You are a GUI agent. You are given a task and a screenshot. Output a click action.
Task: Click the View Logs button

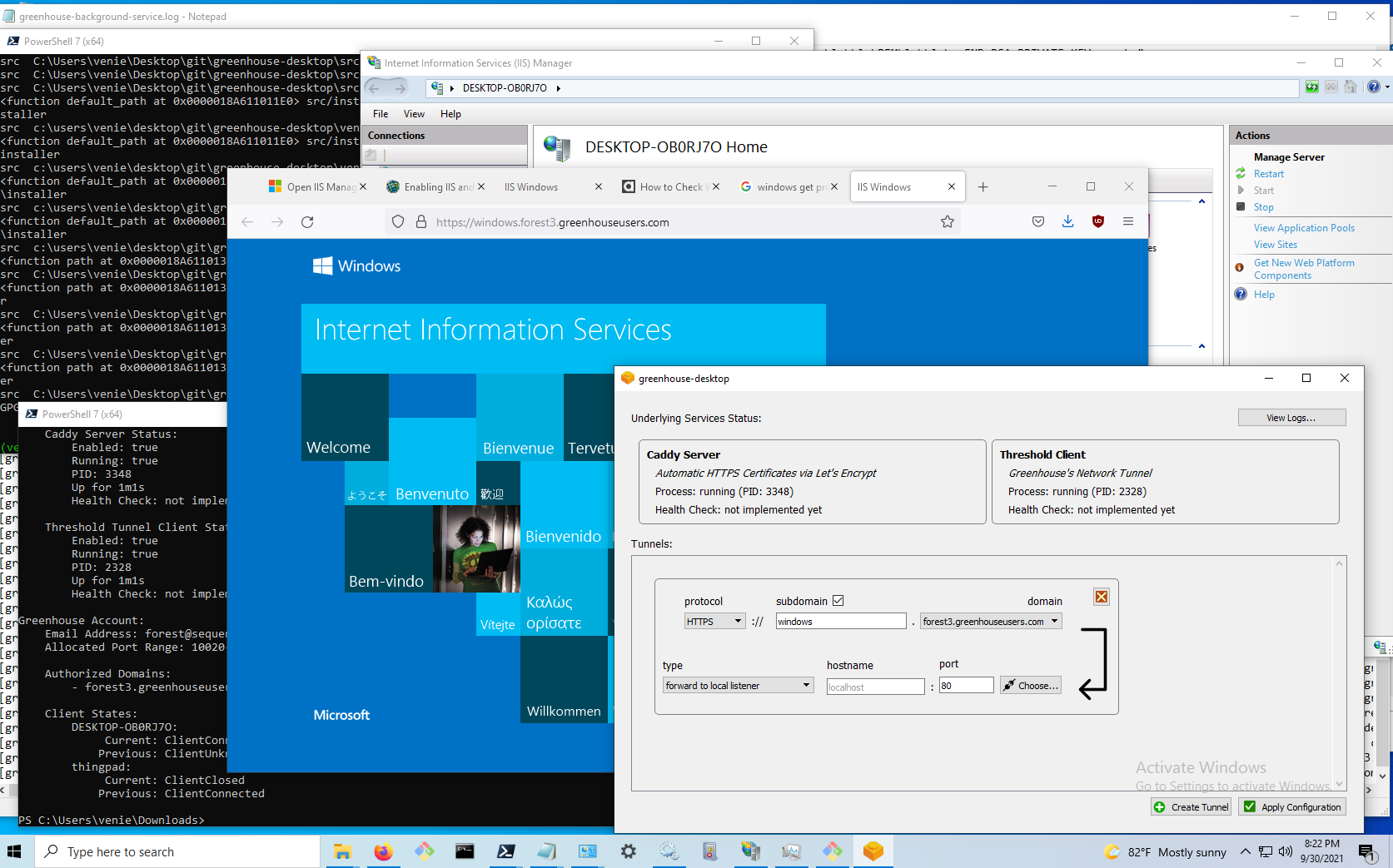pyautogui.click(x=1291, y=418)
